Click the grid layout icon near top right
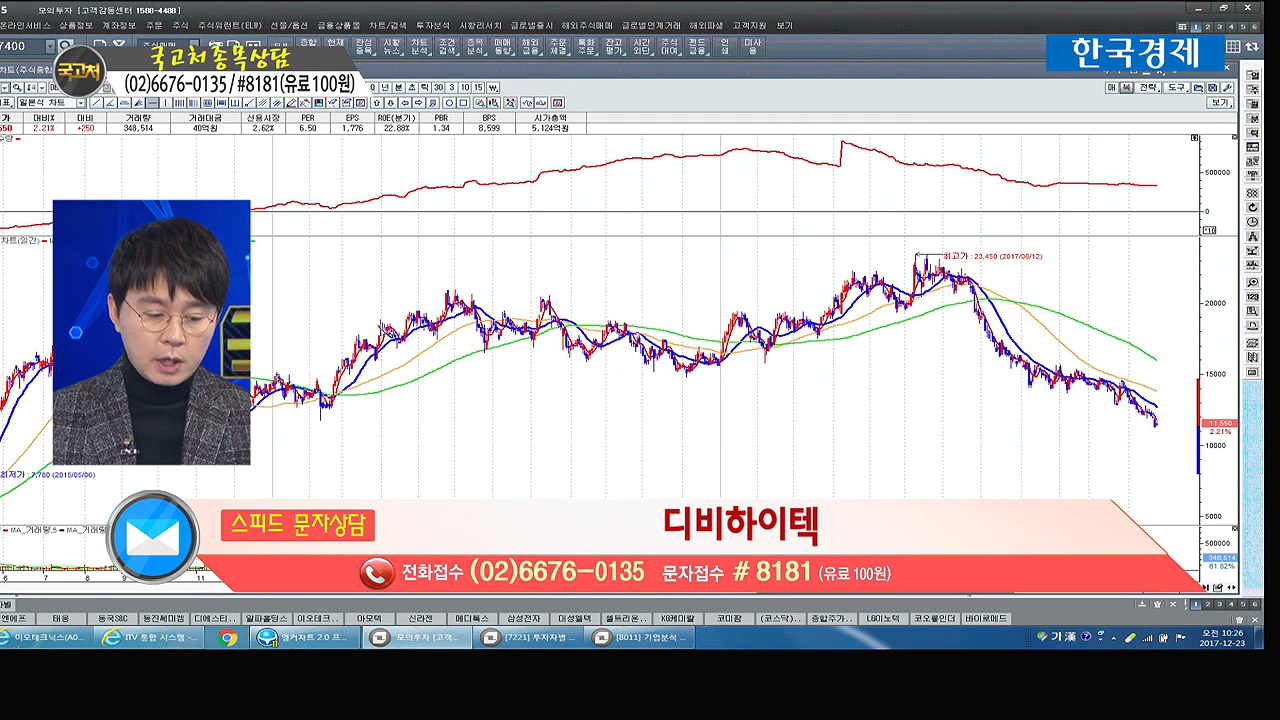Screen dimensions: 1280x720 pyautogui.click(x=1233, y=47)
